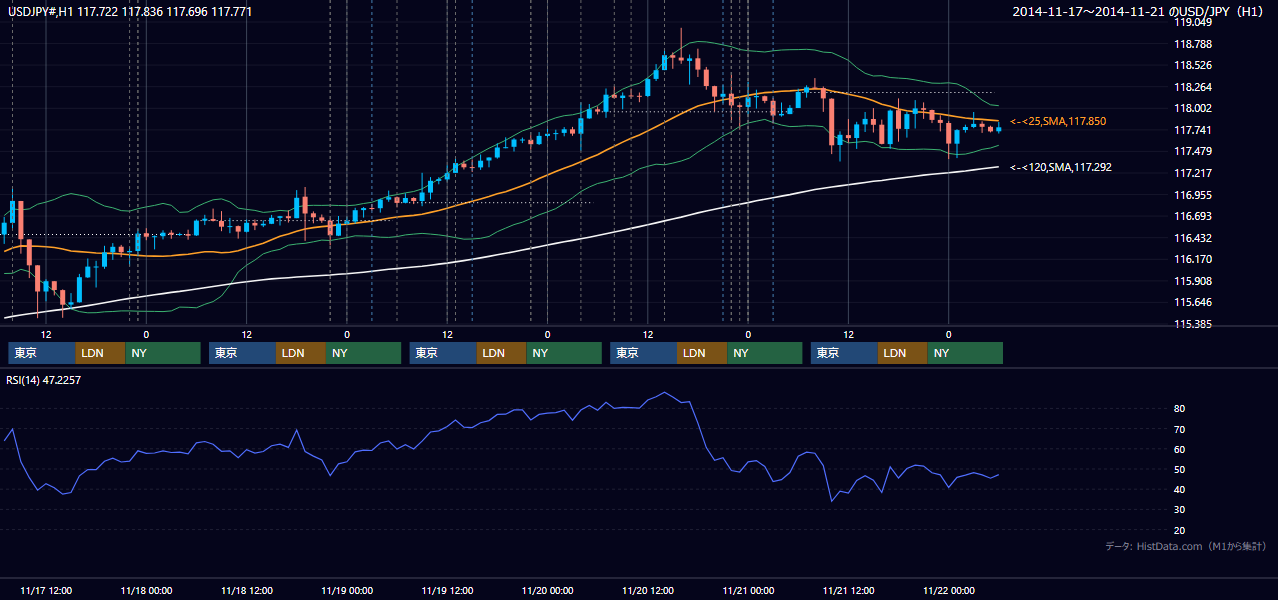Select the 11/19 00:00 date label
This screenshot has width=1278, height=600.
point(347,590)
